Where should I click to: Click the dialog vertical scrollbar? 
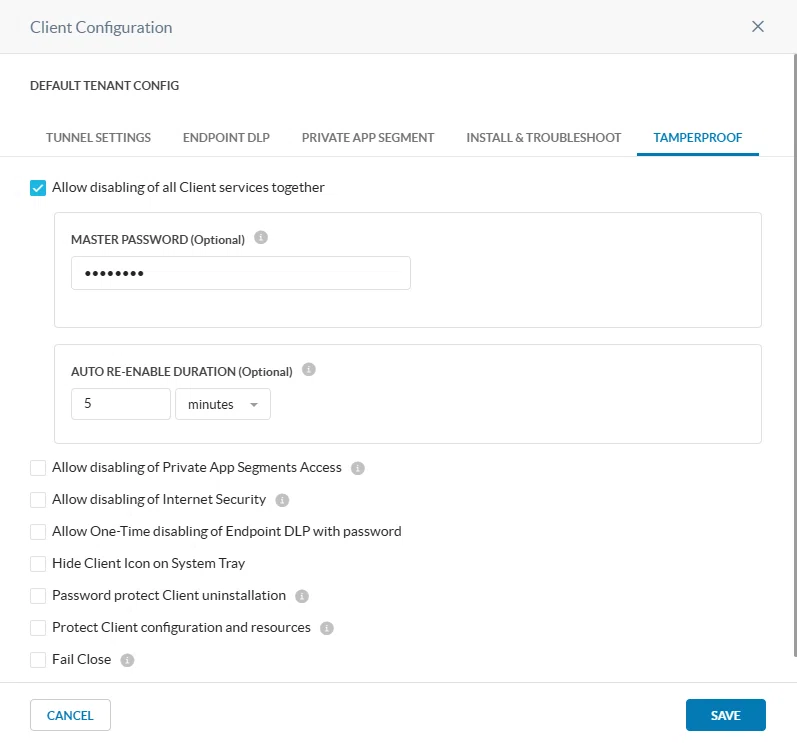pos(794,356)
